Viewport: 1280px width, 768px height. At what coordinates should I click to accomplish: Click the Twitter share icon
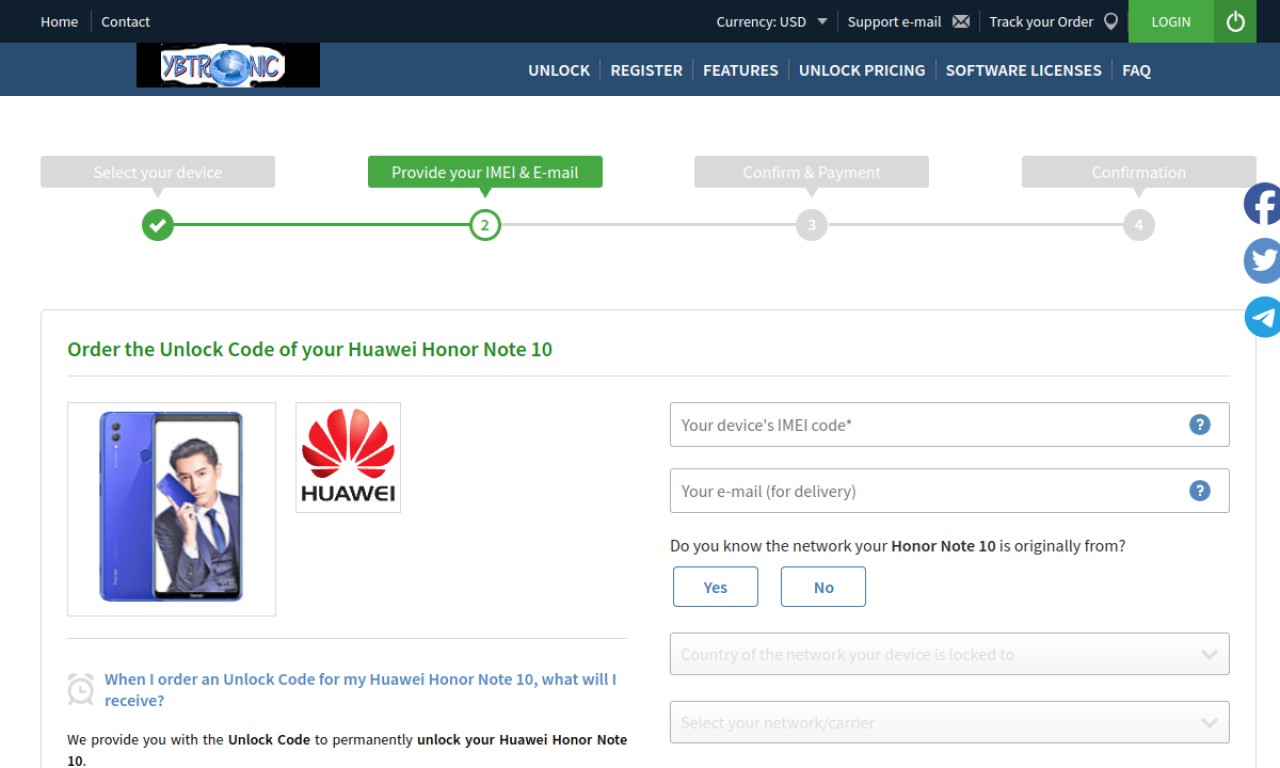pos(1262,261)
